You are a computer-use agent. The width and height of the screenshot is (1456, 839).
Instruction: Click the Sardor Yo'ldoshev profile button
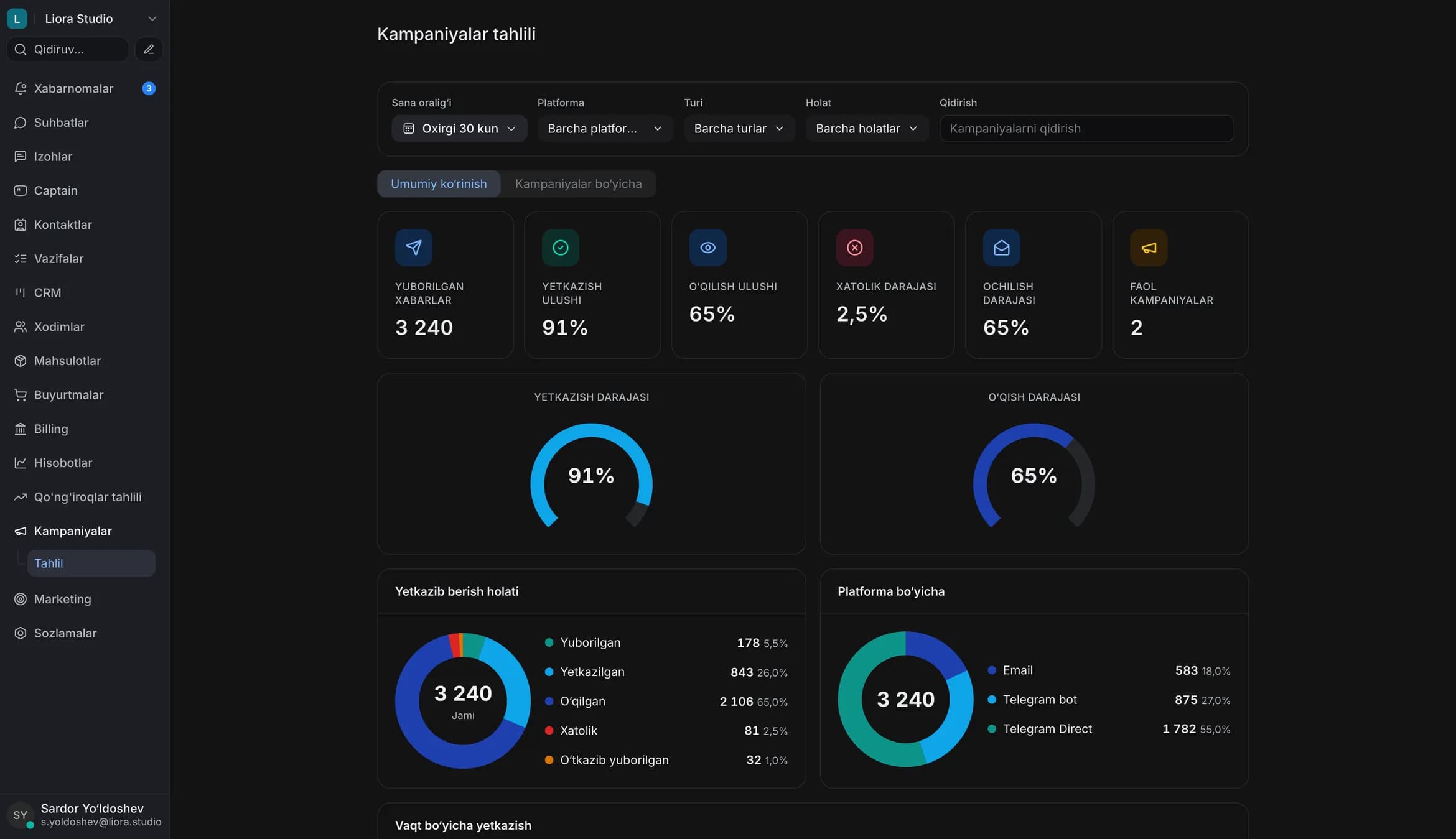(85, 815)
